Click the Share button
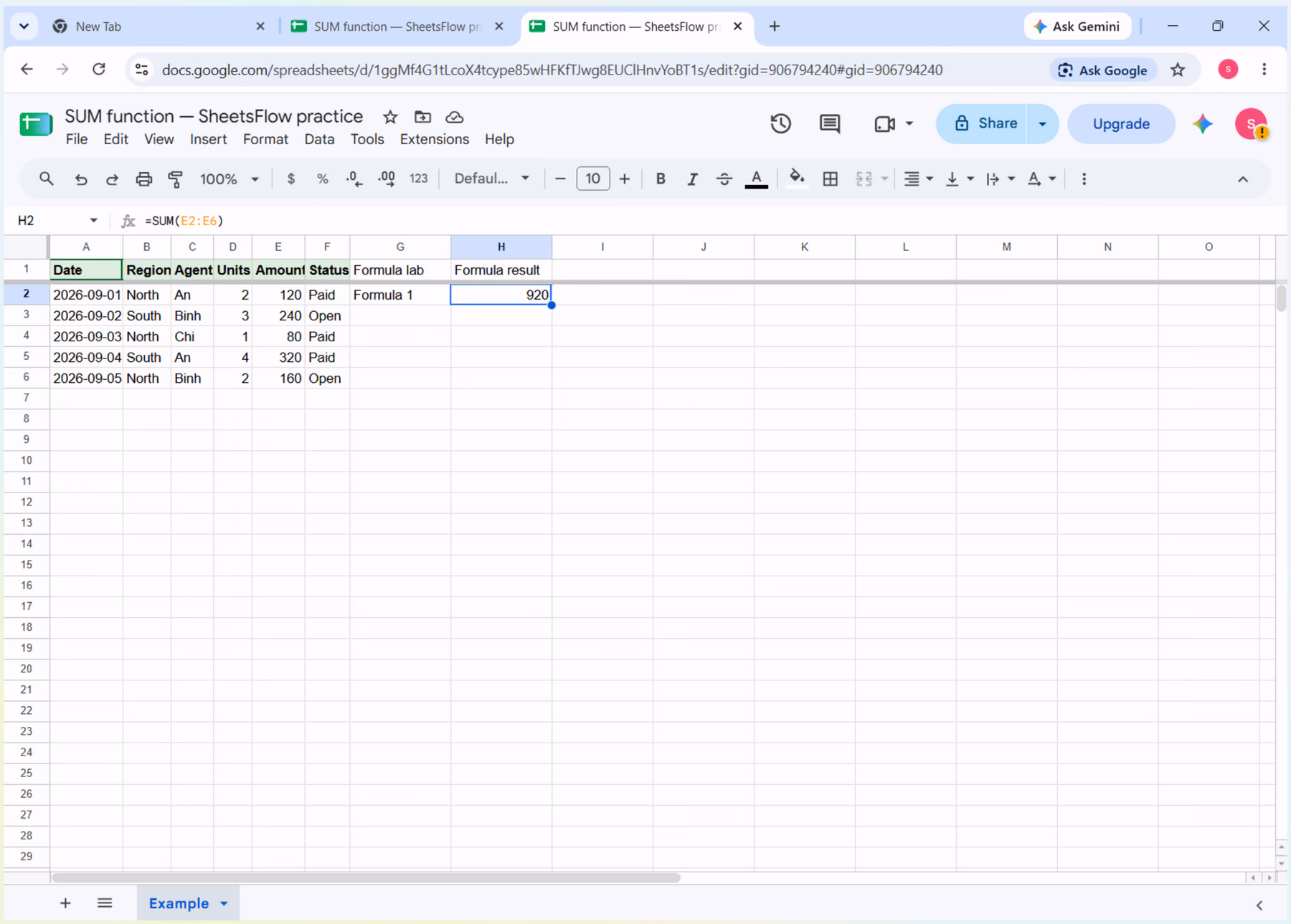This screenshot has width=1291, height=924. [x=983, y=124]
